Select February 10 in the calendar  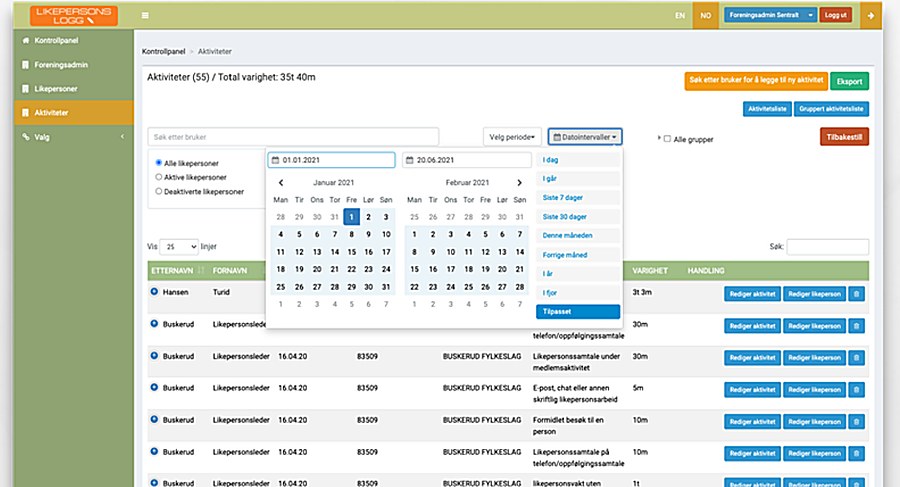point(451,252)
